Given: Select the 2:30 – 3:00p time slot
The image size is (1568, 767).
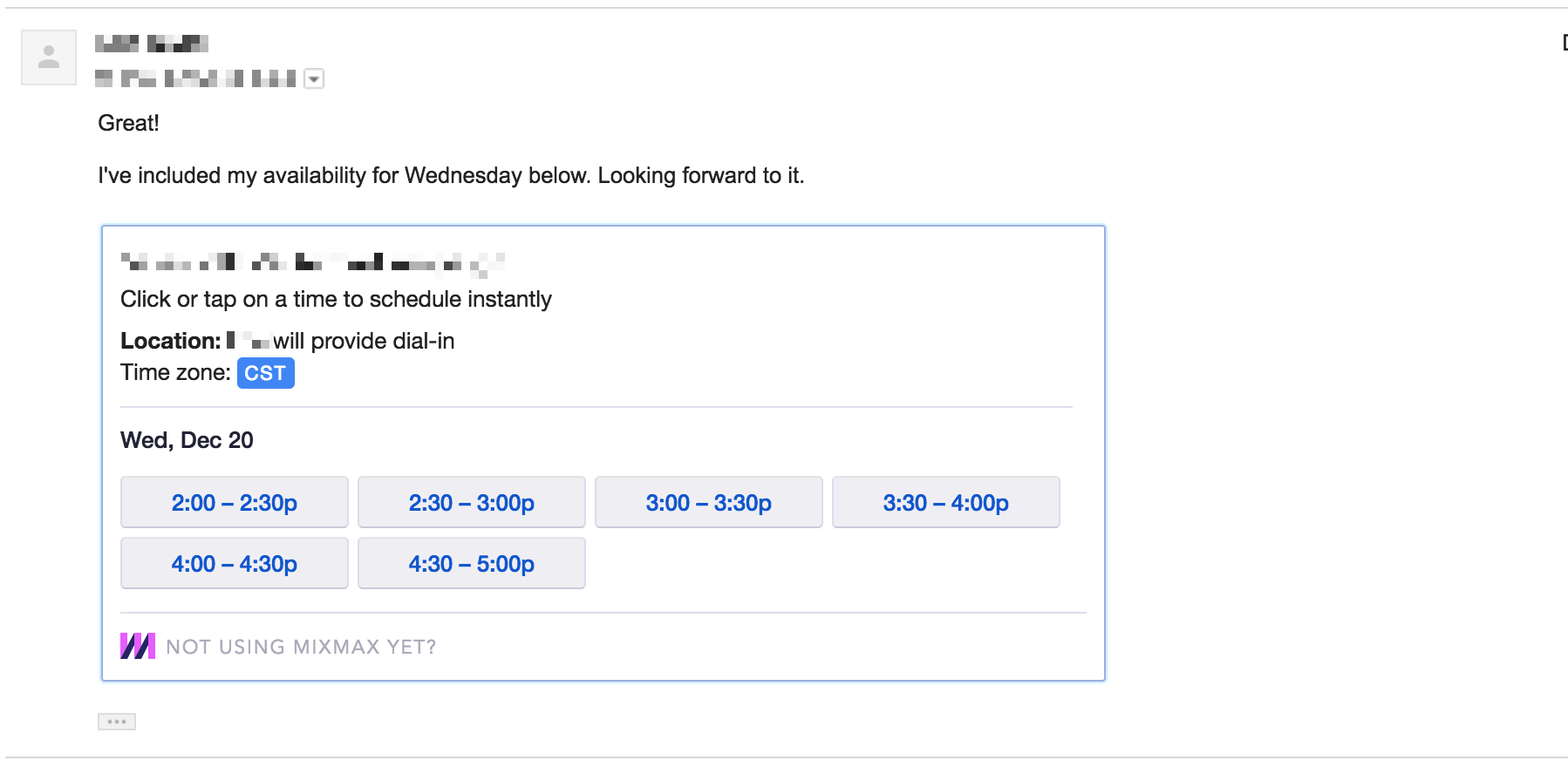Looking at the screenshot, I should (x=472, y=502).
